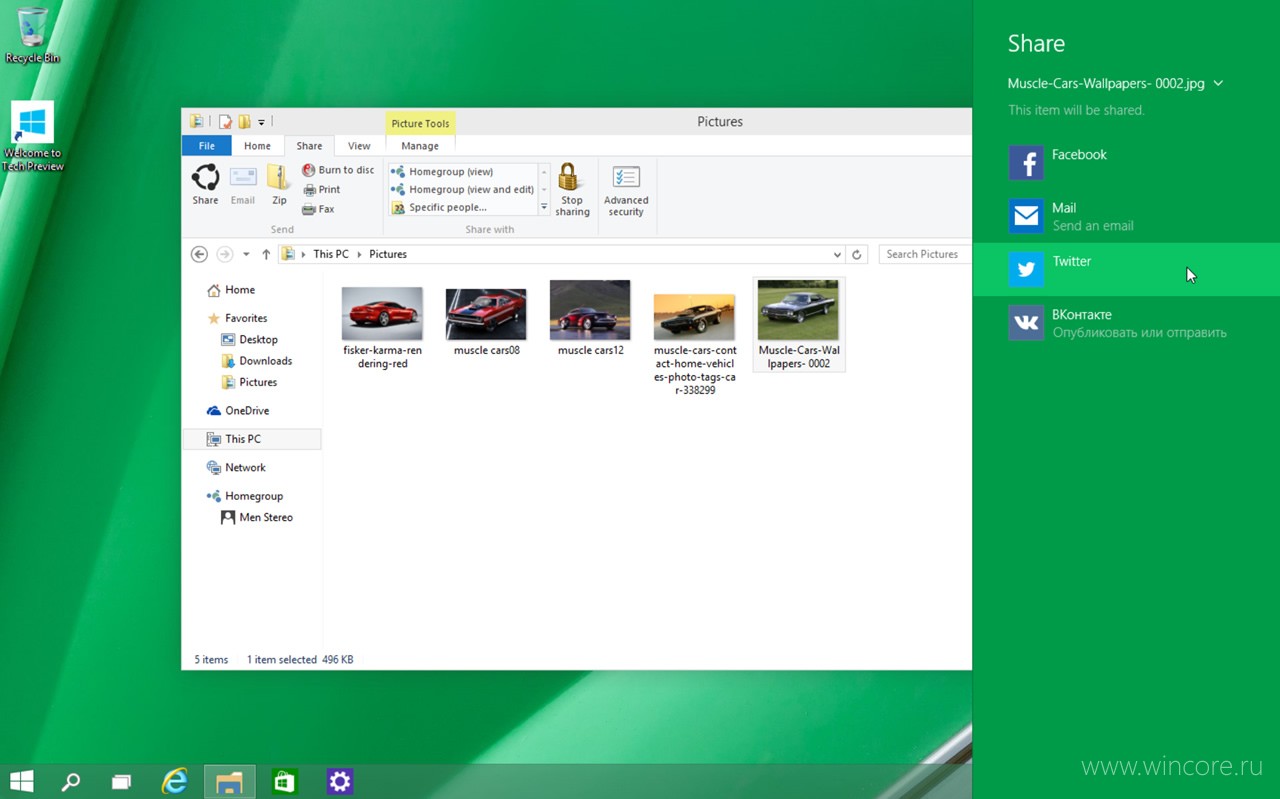1280x799 pixels.
Task: Click This PC in the address bar
Action: point(331,254)
